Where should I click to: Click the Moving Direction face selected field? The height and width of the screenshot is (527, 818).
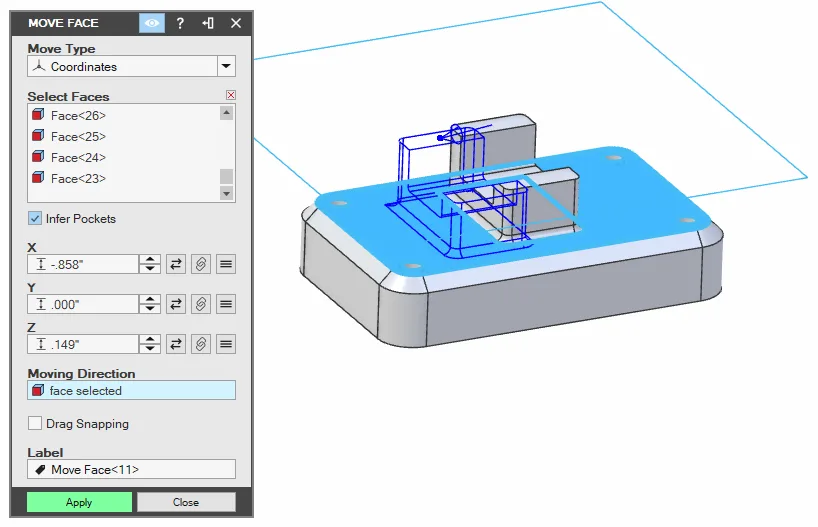click(x=131, y=390)
